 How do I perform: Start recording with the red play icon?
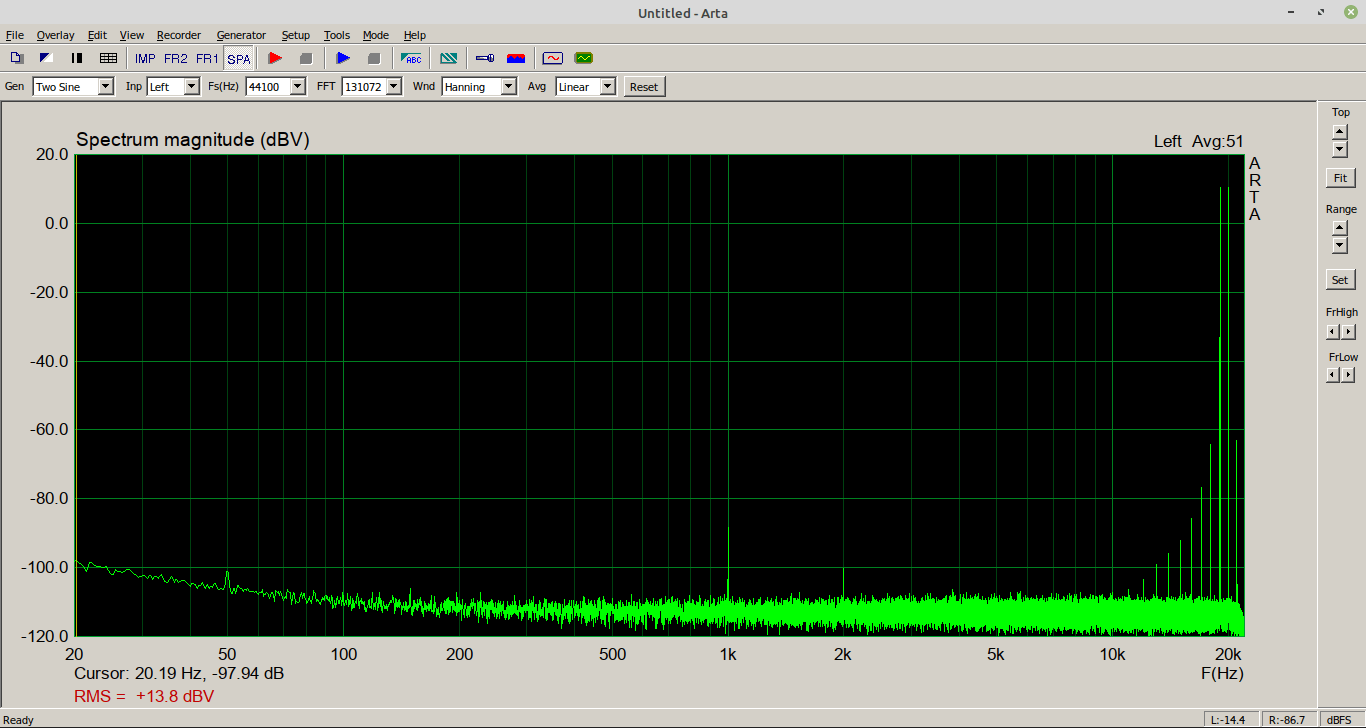[x=275, y=58]
